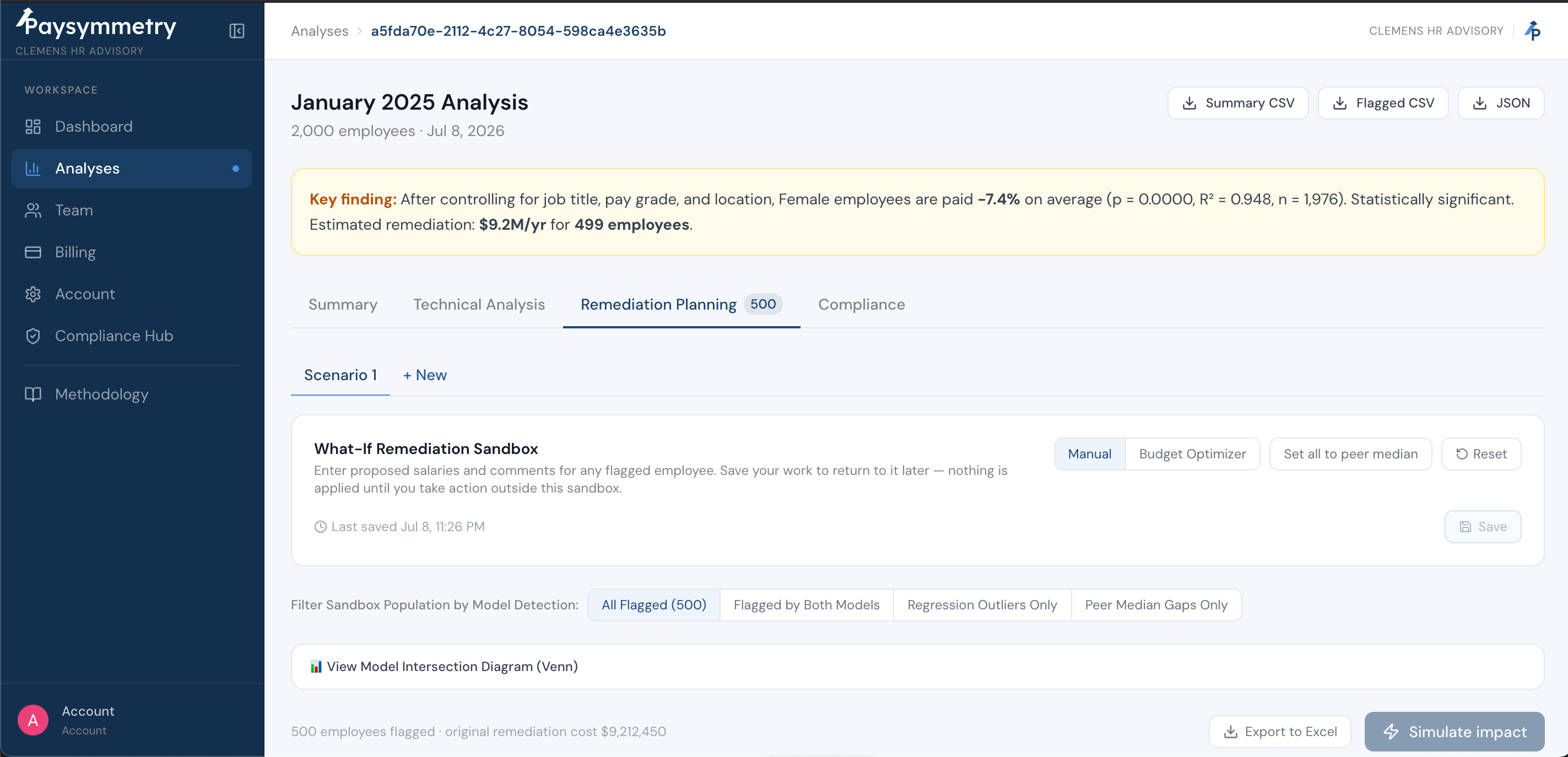Image resolution: width=1568 pixels, height=757 pixels.
Task: Open the Team page
Action: [132, 210]
